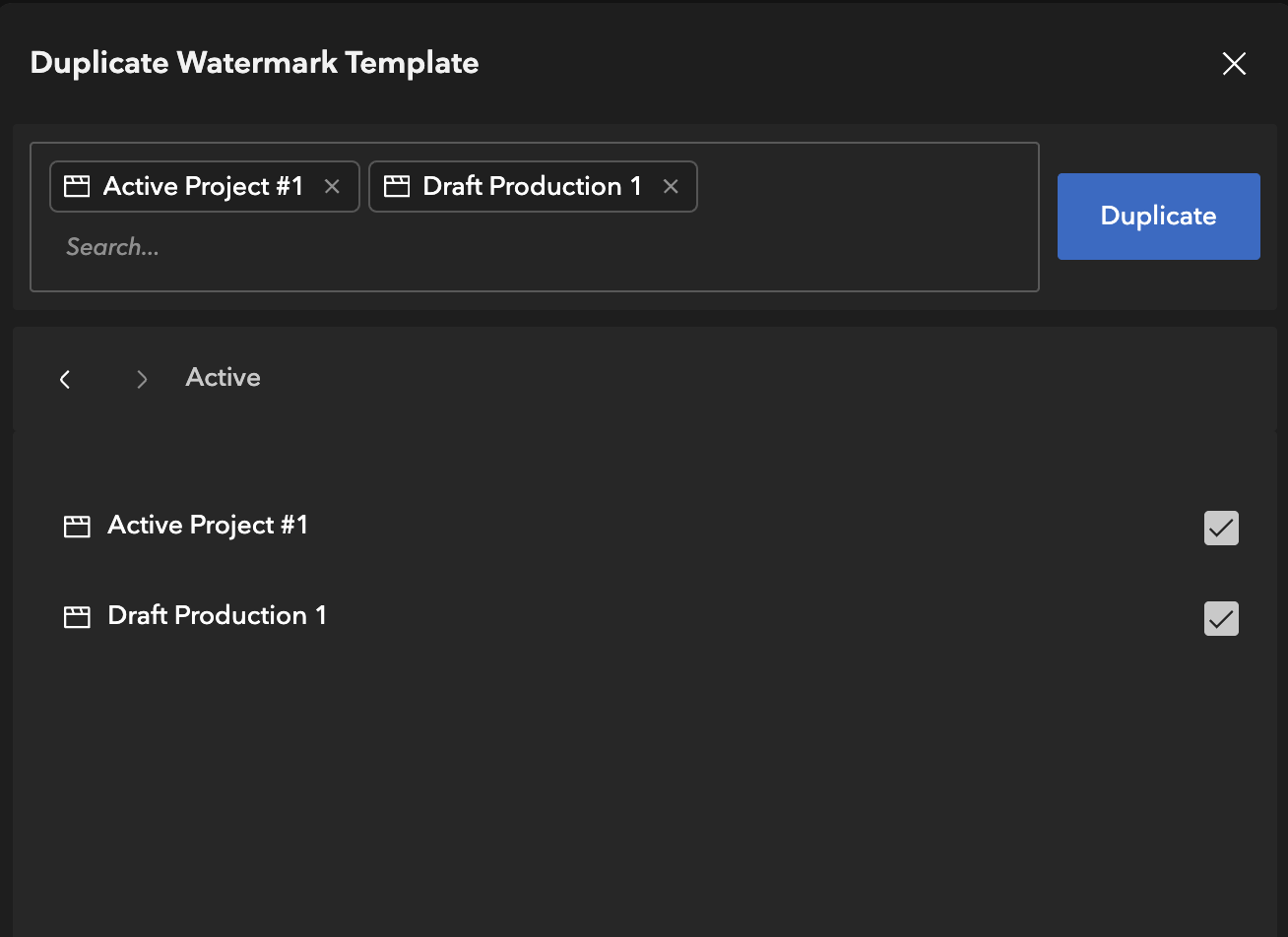Click the Duplicate Watermark Template title
1288x937 pixels.
coord(254,63)
